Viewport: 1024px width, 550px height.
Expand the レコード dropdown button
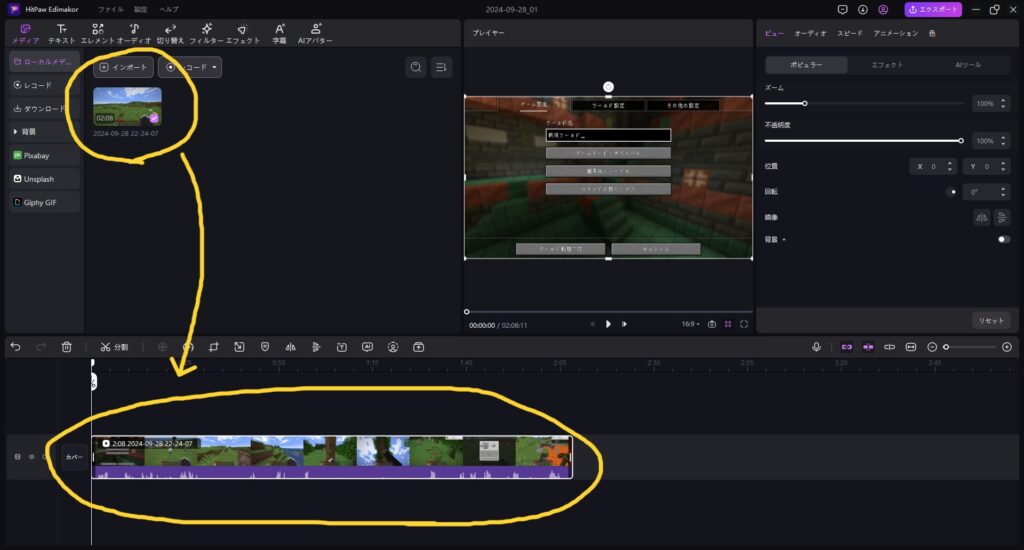click(190, 67)
